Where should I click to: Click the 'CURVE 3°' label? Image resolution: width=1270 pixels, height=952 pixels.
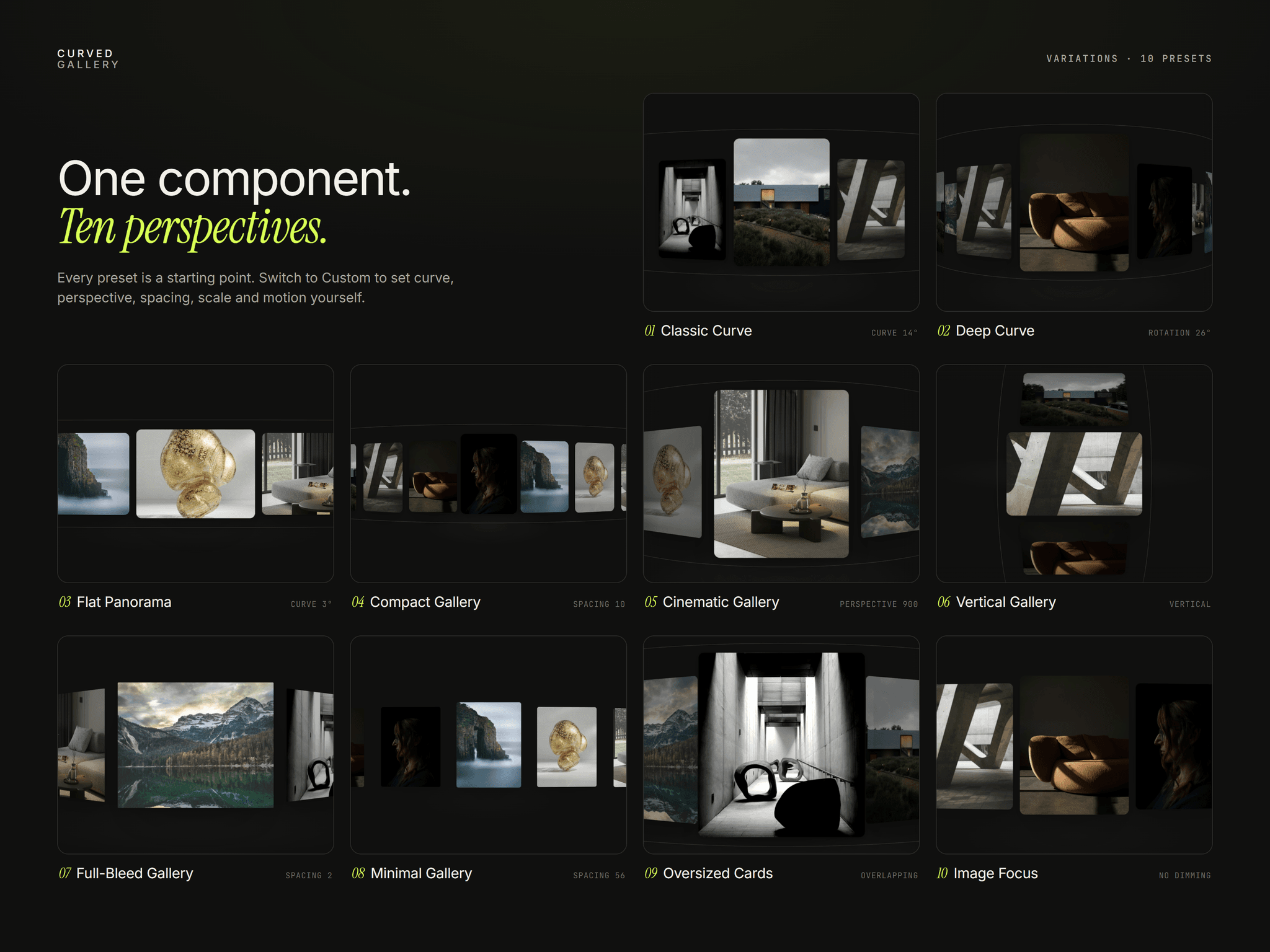tap(311, 604)
